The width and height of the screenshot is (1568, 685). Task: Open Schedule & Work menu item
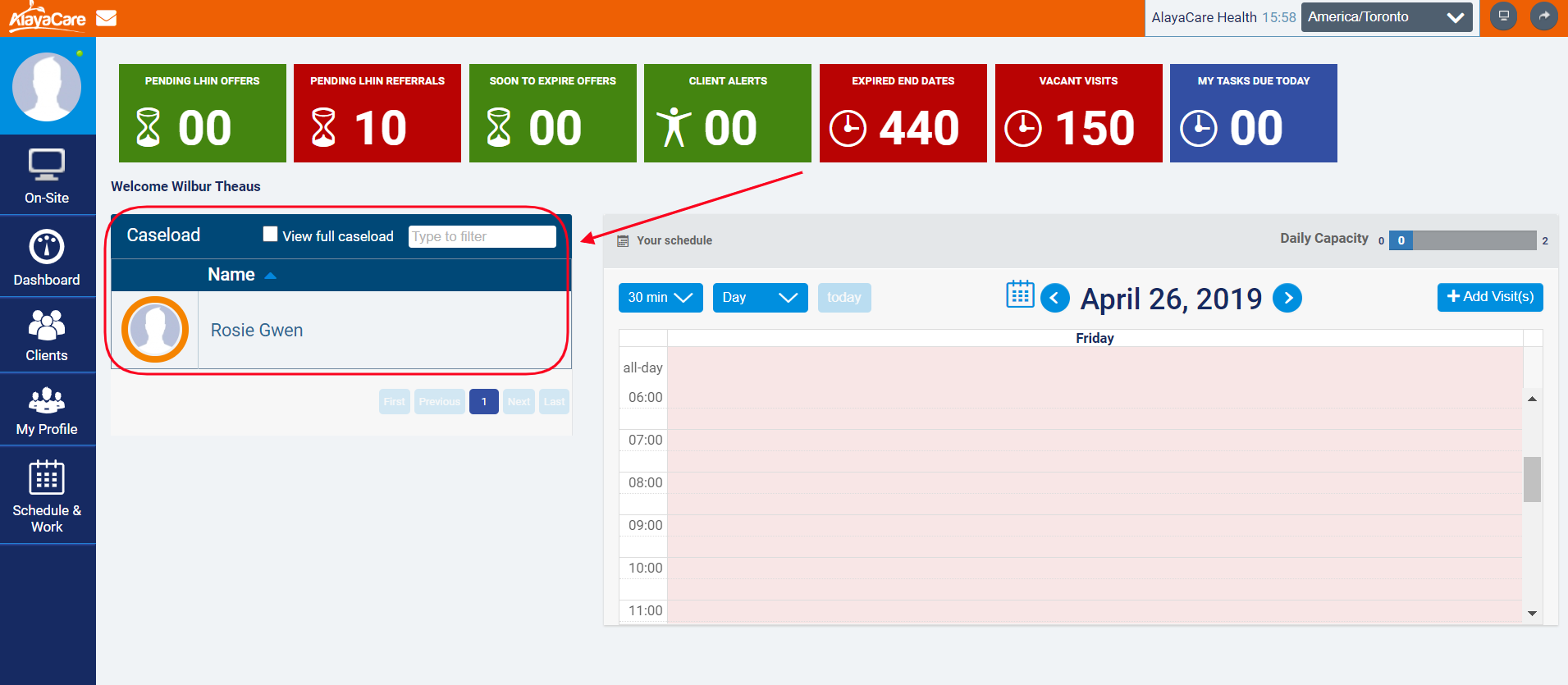pos(47,495)
